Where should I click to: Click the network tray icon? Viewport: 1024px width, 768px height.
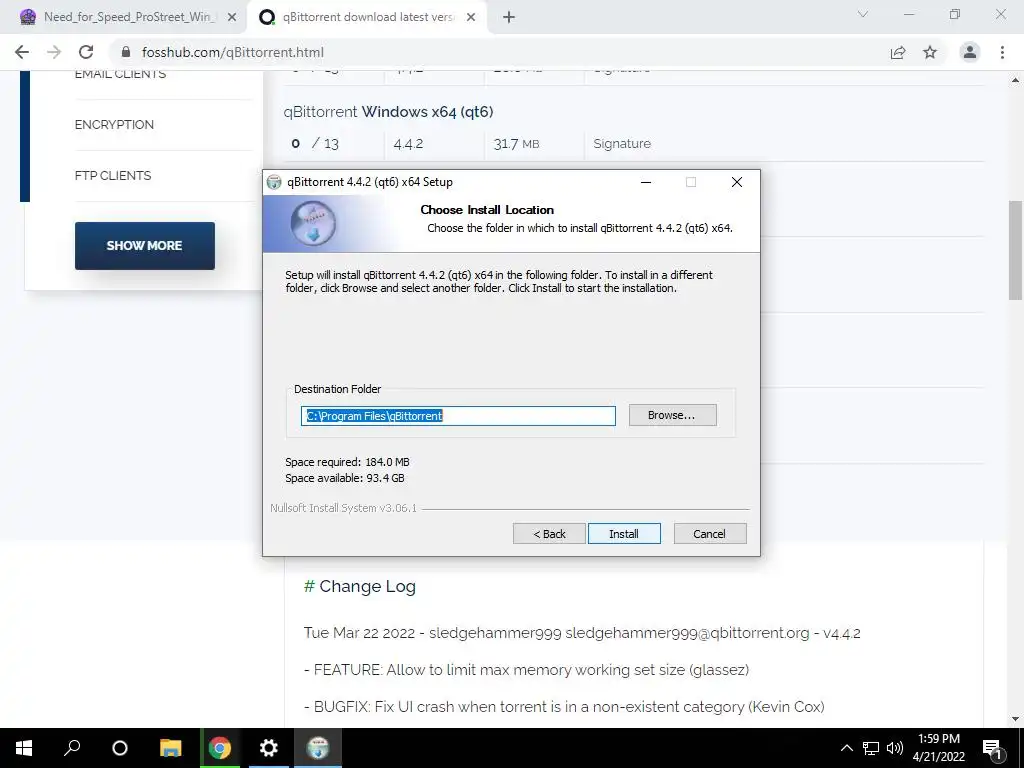coord(871,748)
